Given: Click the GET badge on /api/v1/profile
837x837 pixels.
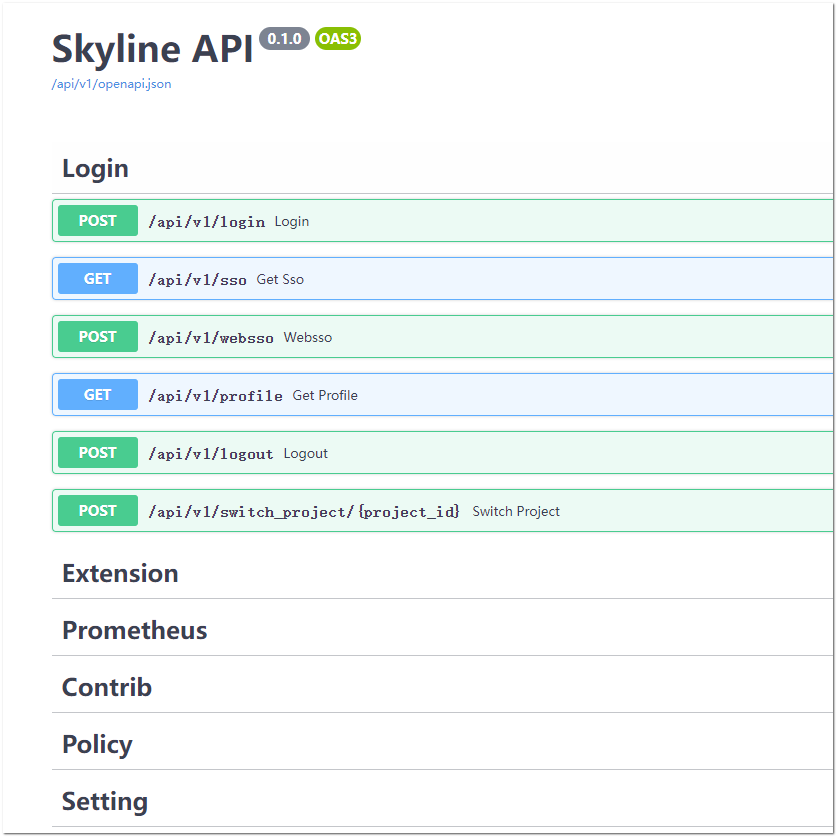Looking at the screenshot, I should point(97,394).
